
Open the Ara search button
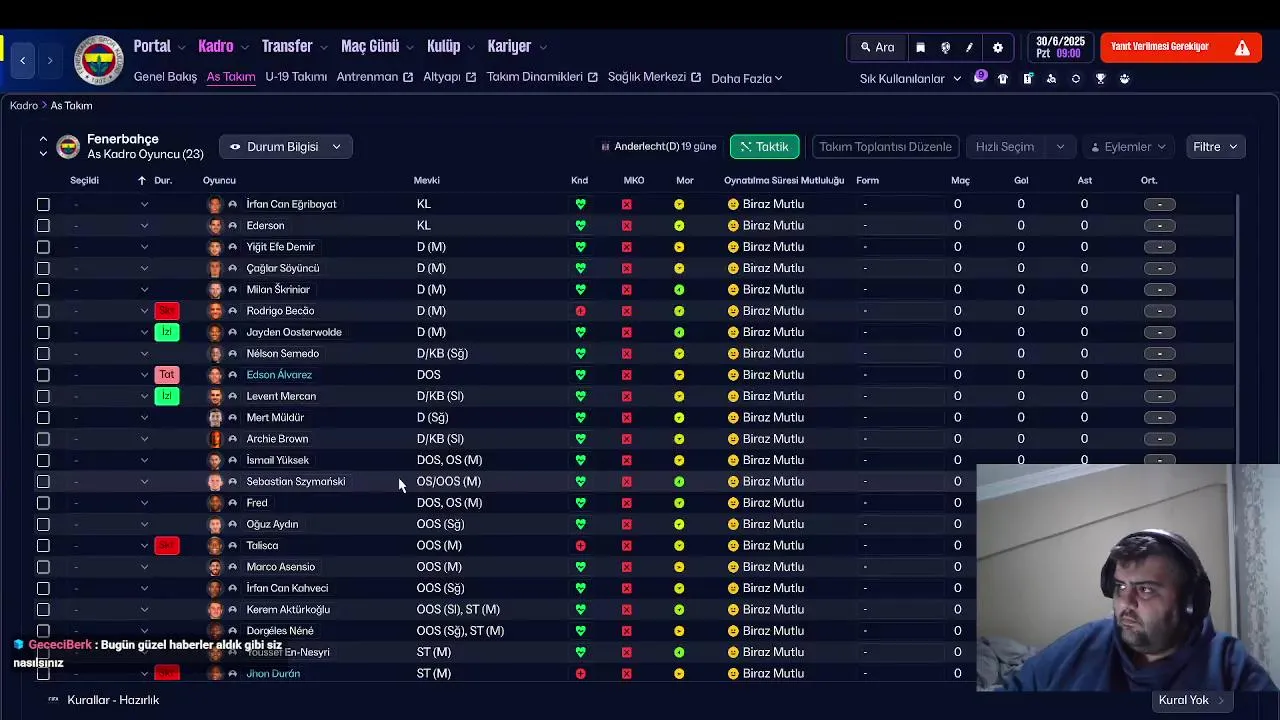point(877,47)
